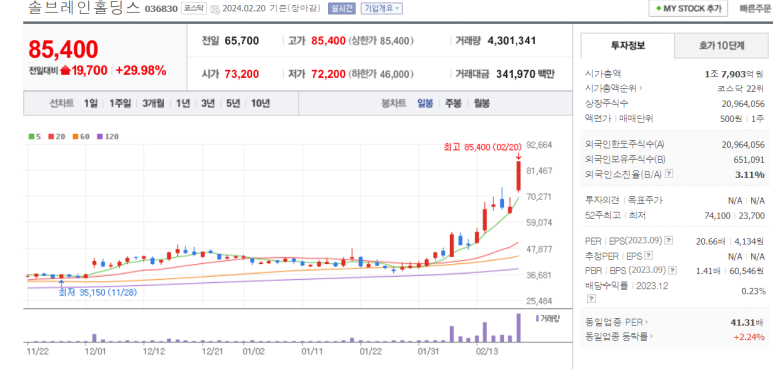Click the 52주최고 74,100 value
The image size is (773, 369).
click(x=716, y=215)
